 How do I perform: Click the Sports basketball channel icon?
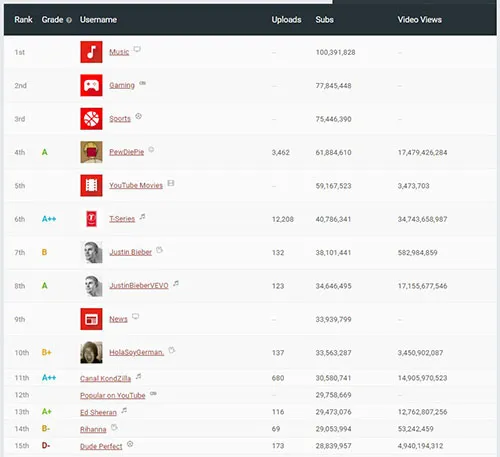(x=91, y=119)
